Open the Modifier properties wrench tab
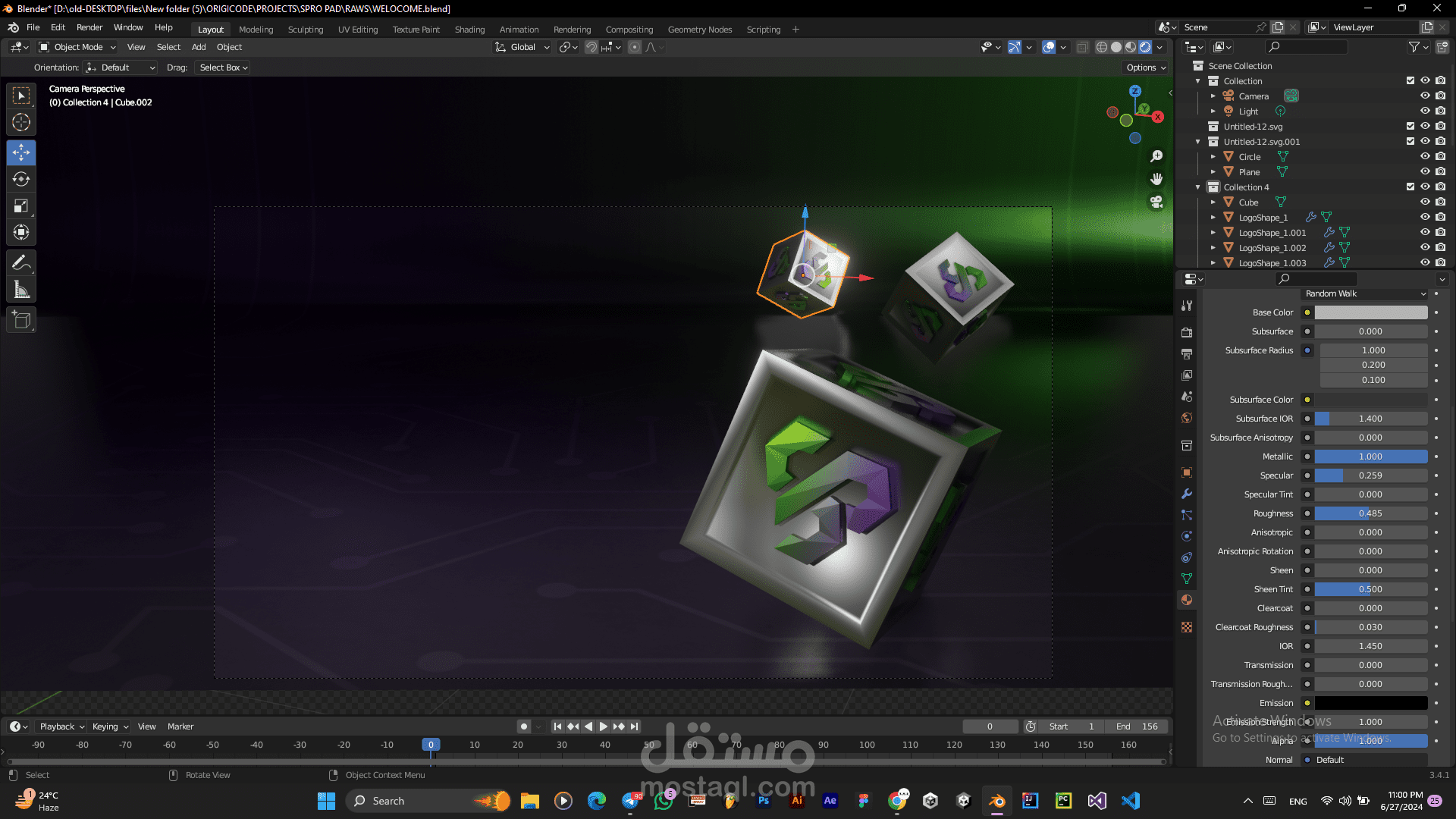 tap(1187, 494)
